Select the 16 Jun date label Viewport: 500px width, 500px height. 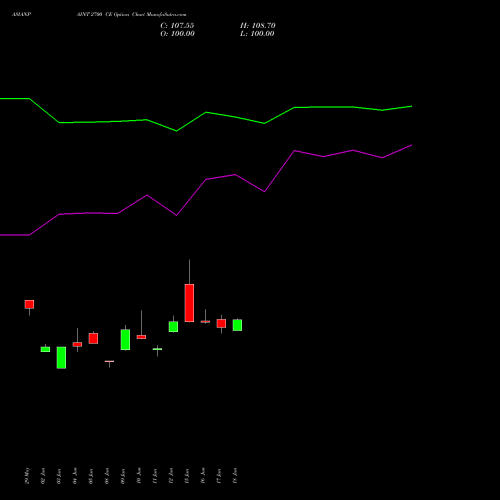pyautogui.click(x=203, y=476)
